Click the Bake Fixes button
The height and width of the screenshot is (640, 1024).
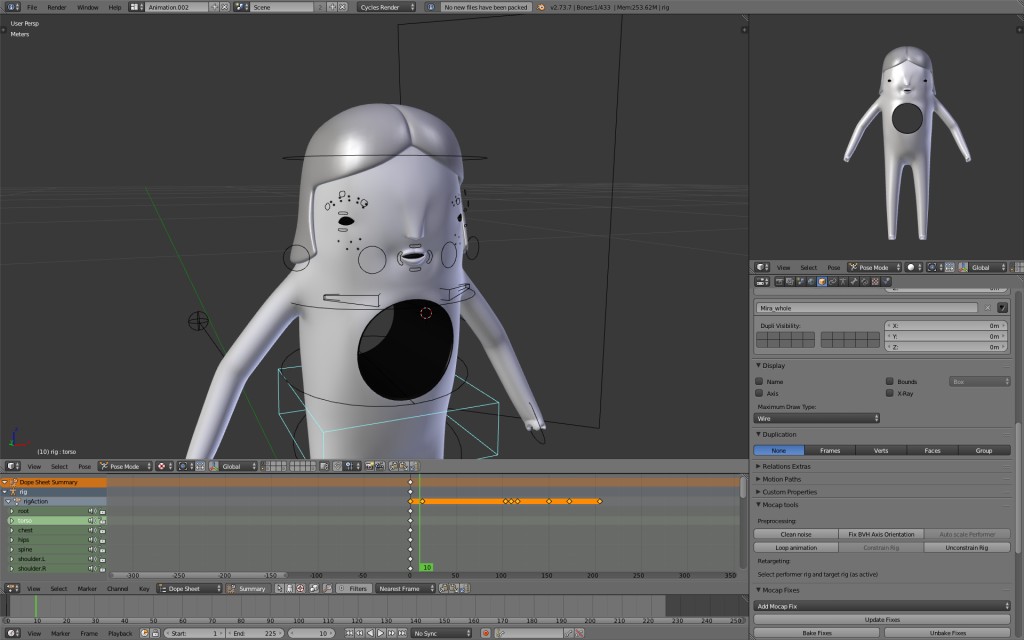(815, 632)
